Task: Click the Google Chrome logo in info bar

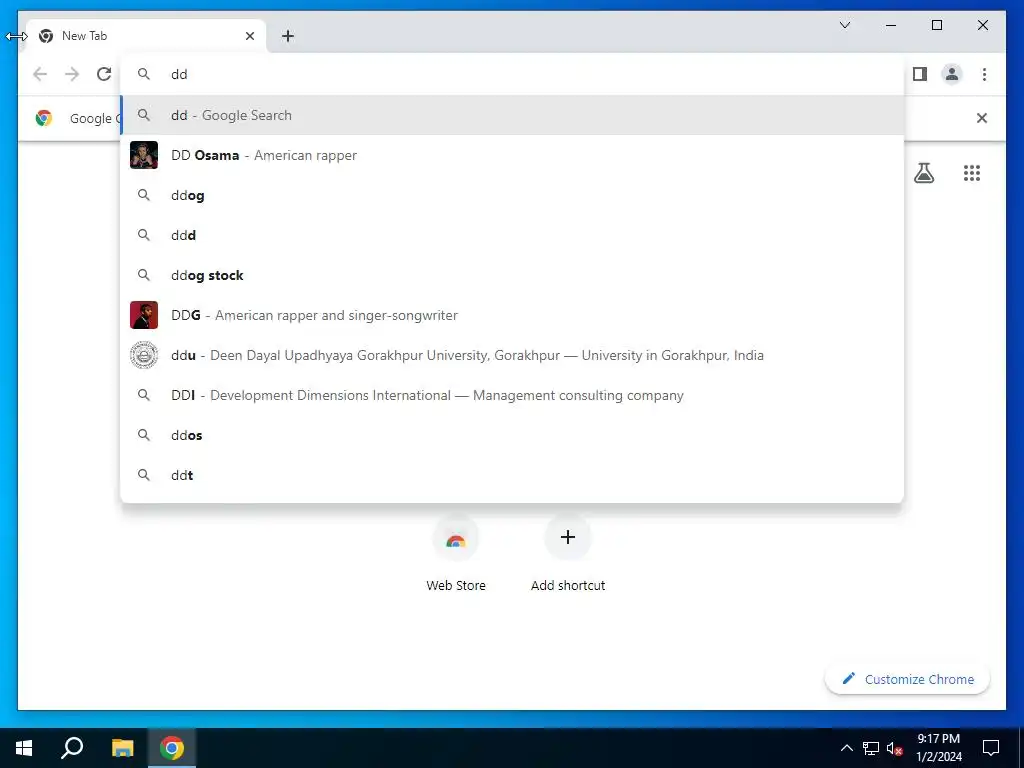Action: 44,118
